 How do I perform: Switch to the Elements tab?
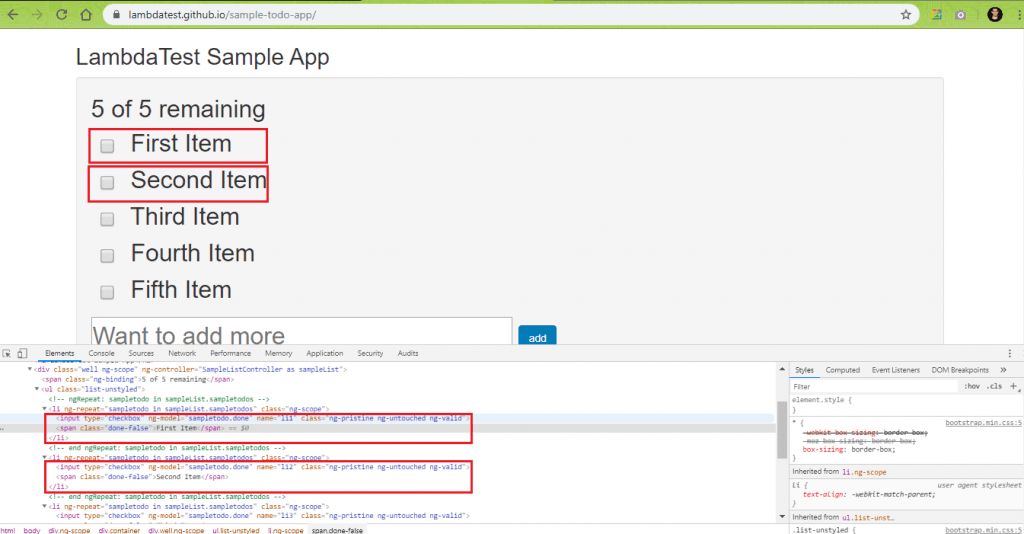pyautogui.click(x=59, y=353)
